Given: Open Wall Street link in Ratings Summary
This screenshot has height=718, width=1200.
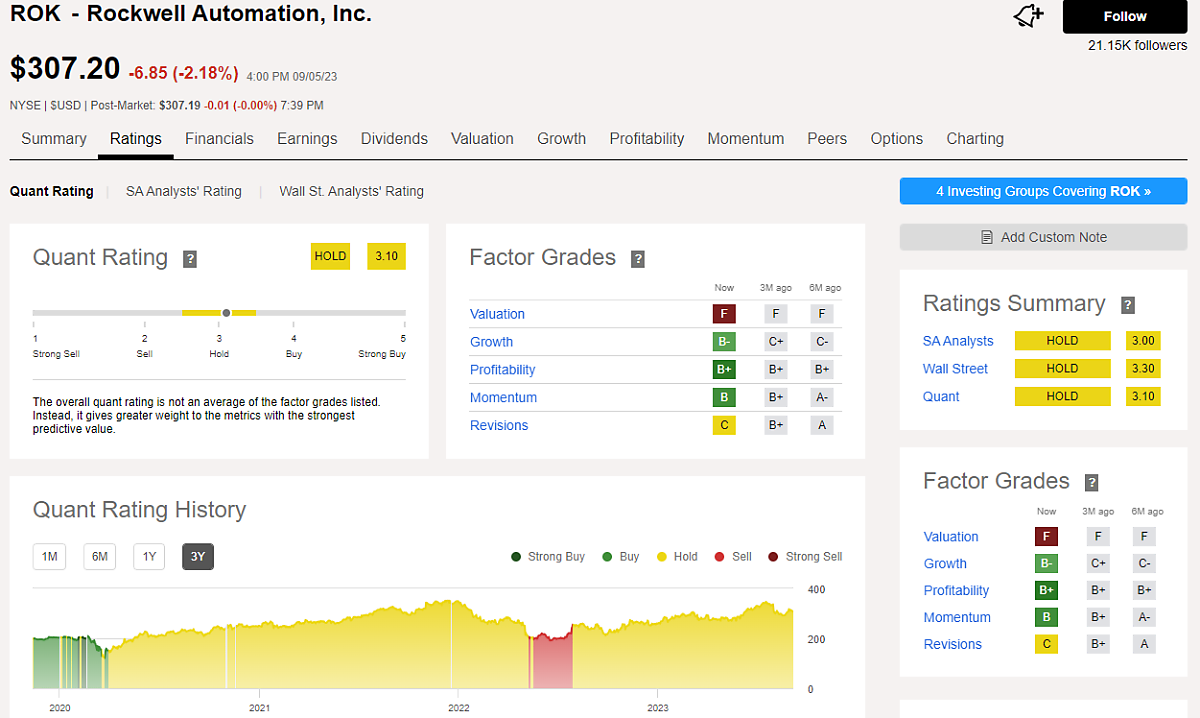Looking at the screenshot, I should coord(955,369).
